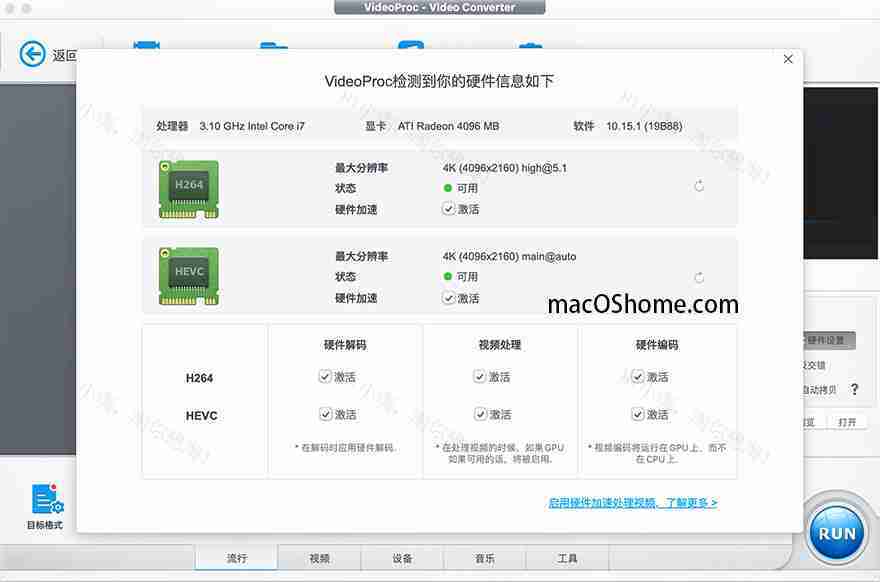The height and width of the screenshot is (582, 880).
Task: Toggle 激活 under HEVC 硬件解码 column
Action: tap(325, 413)
